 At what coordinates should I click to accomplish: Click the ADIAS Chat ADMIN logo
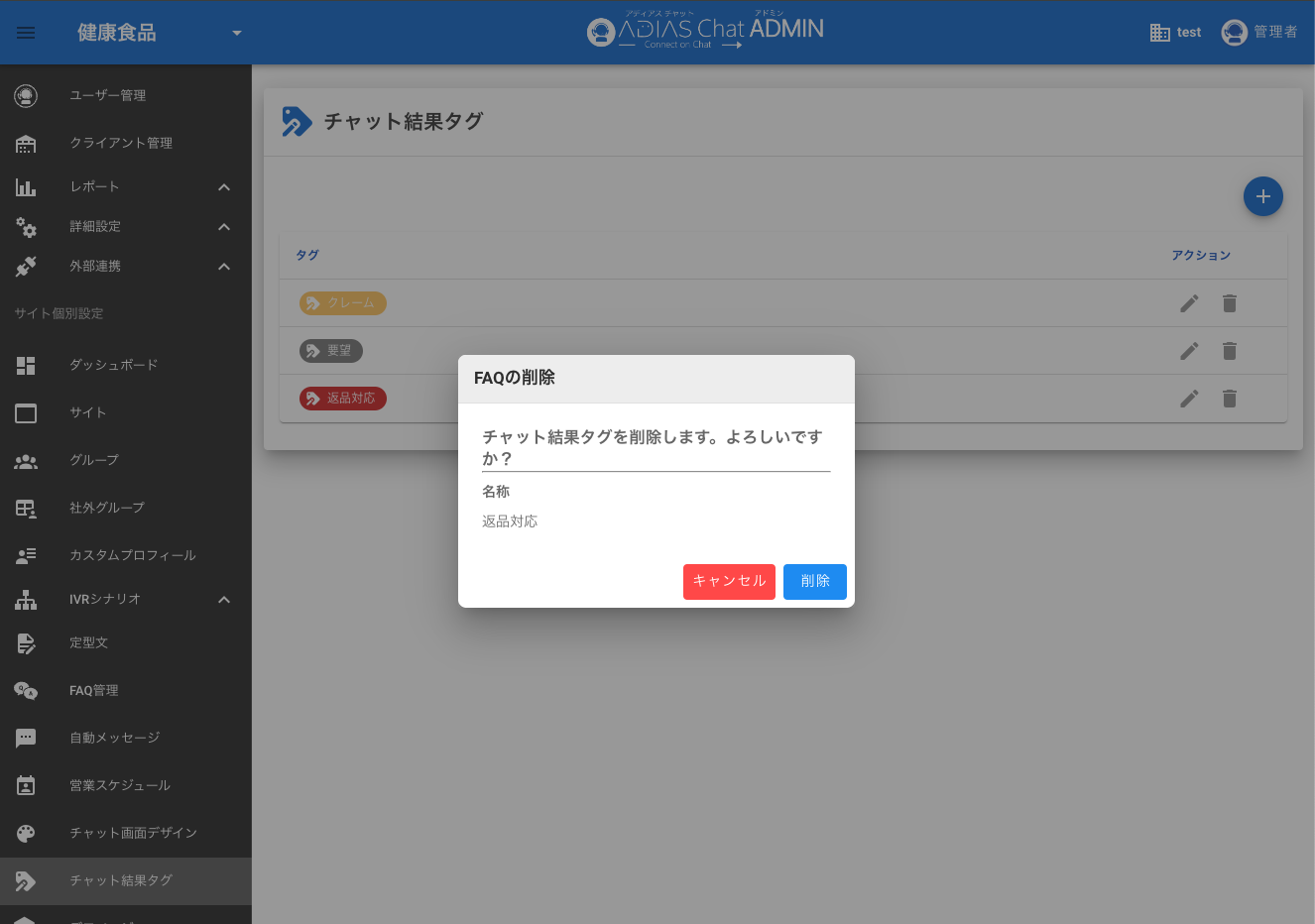tap(705, 32)
